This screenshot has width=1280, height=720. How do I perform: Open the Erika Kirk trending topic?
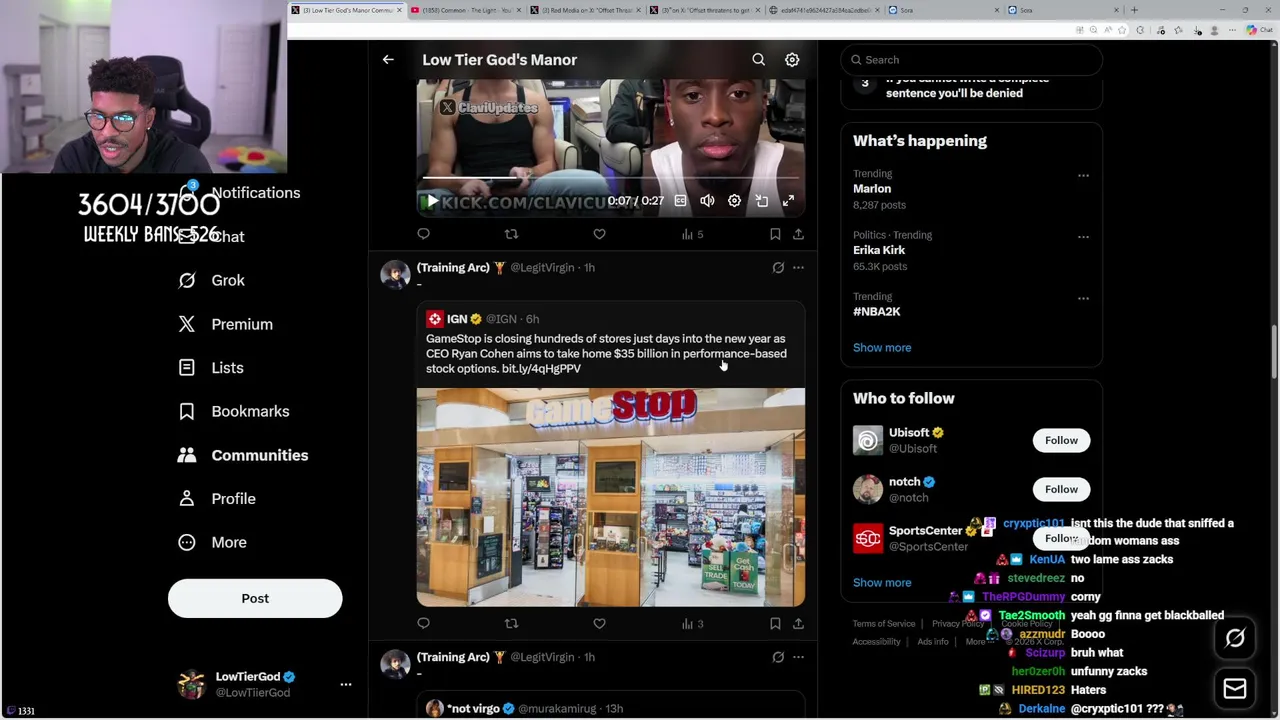[879, 250]
